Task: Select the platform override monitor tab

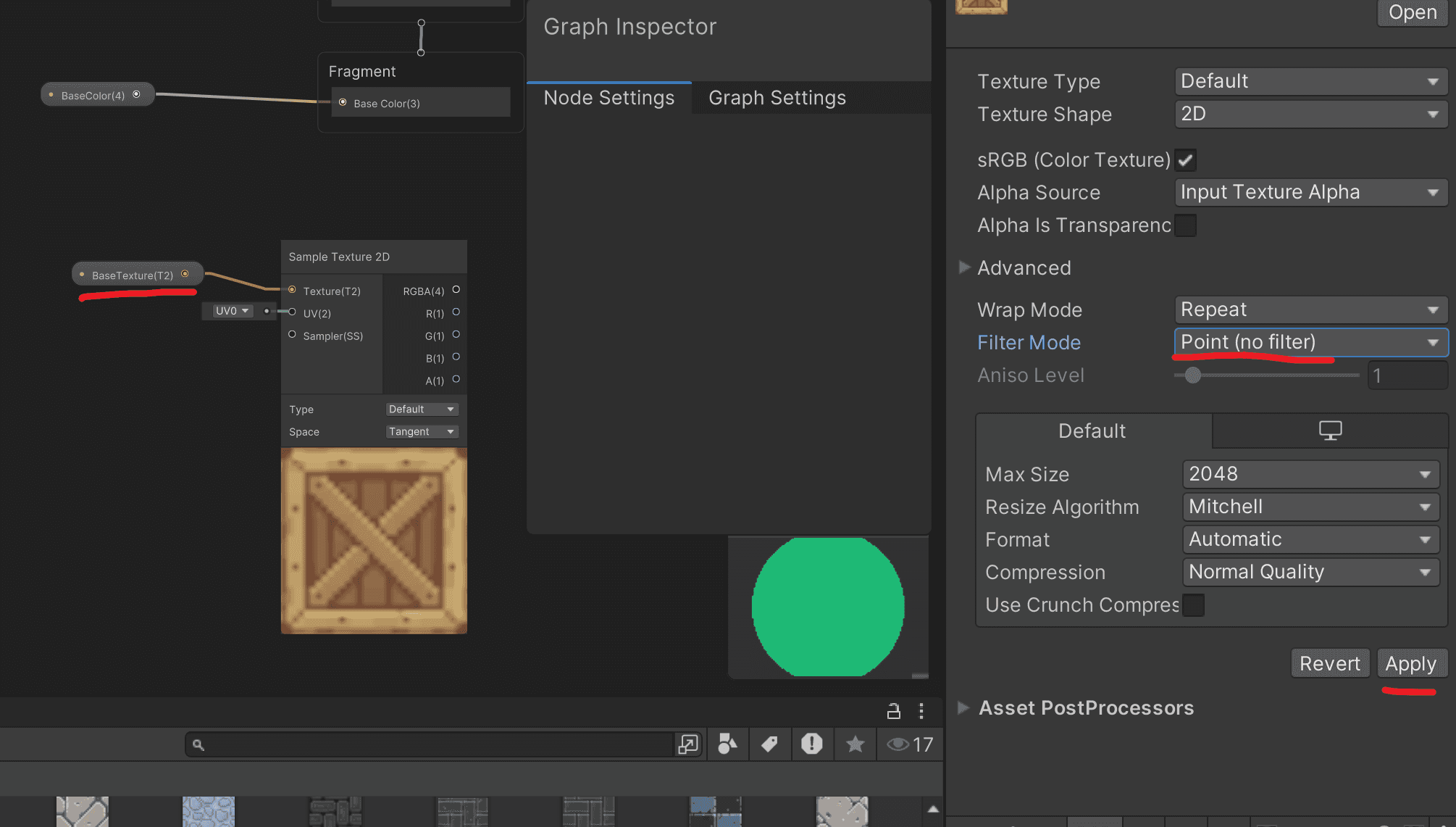Action: (x=1330, y=431)
